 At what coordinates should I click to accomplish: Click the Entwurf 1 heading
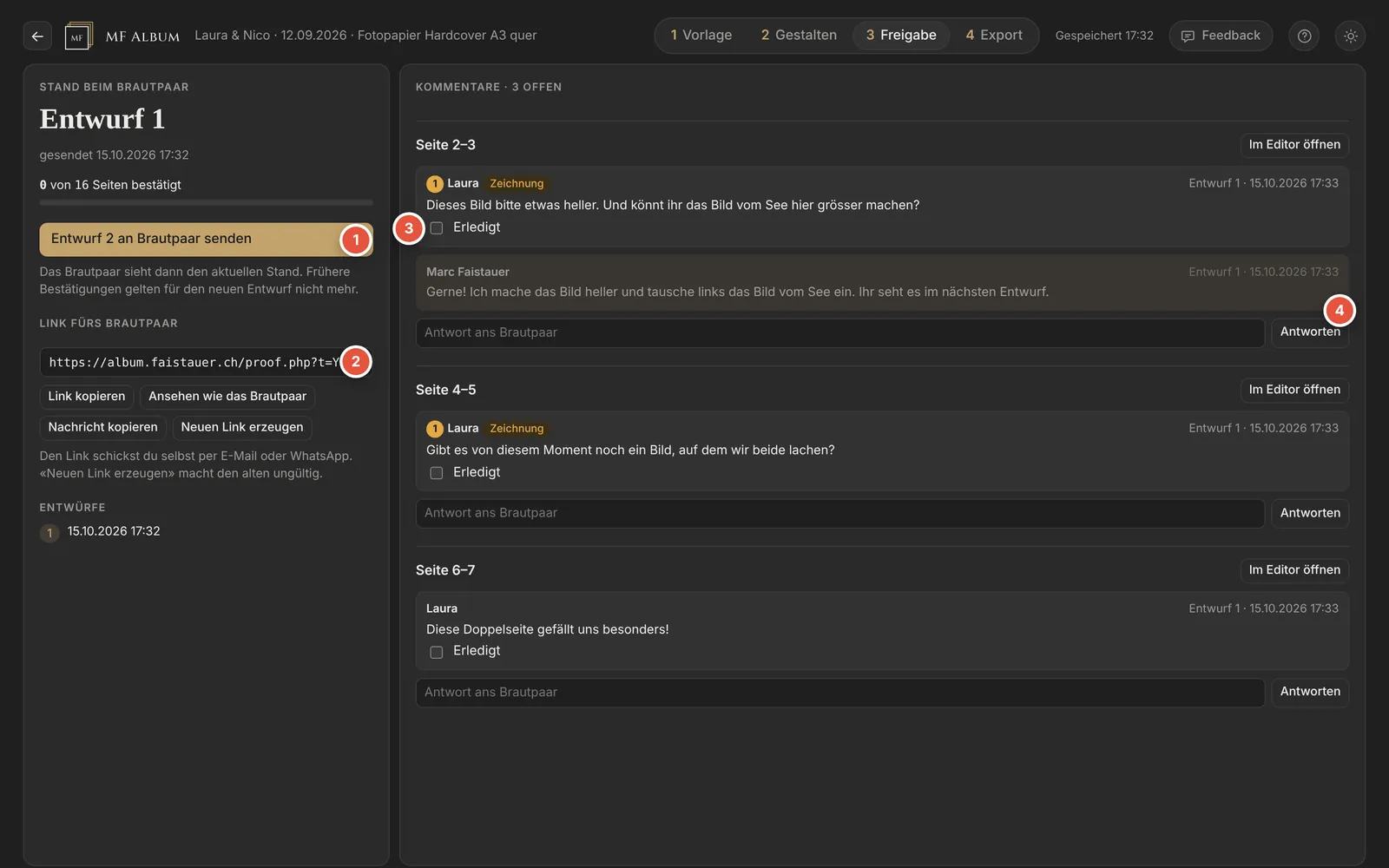pyautogui.click(x=102, y=119)
